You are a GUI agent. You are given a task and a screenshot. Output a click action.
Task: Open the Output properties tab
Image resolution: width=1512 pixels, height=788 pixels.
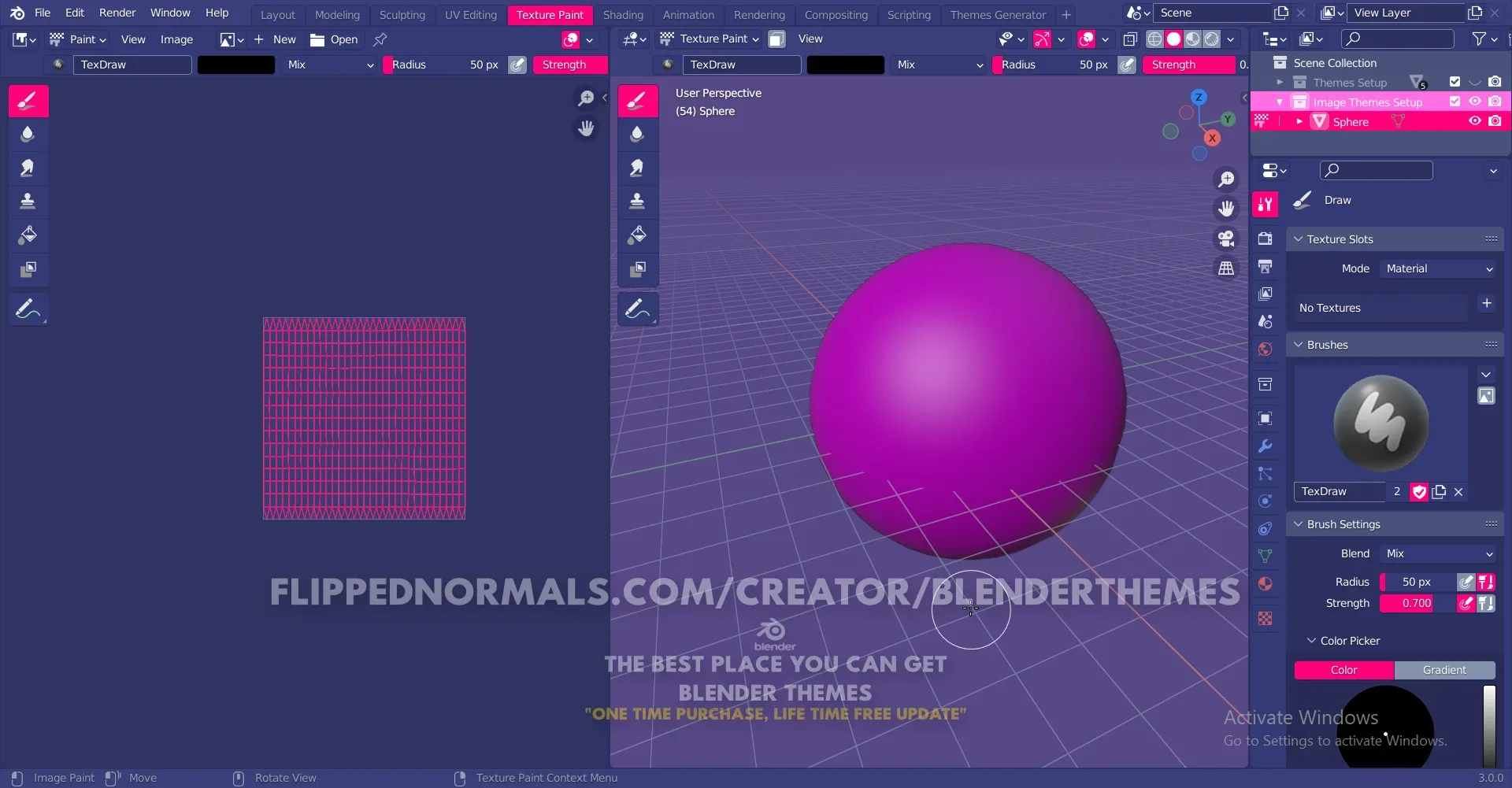[x=1265, y=266]
